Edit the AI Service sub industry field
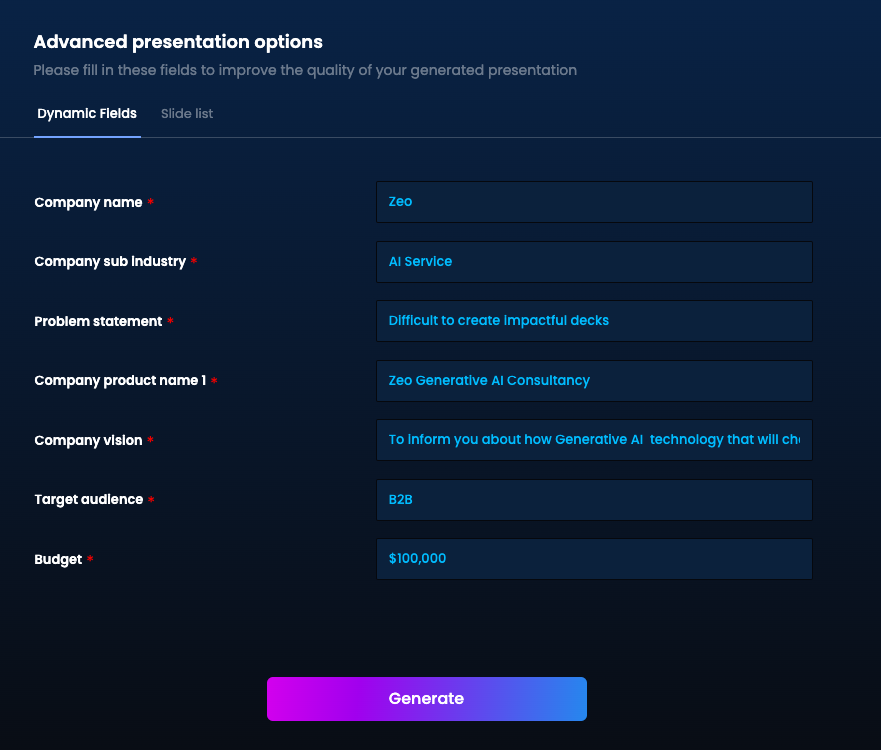881x750 pixels. [x=594, y=262]
